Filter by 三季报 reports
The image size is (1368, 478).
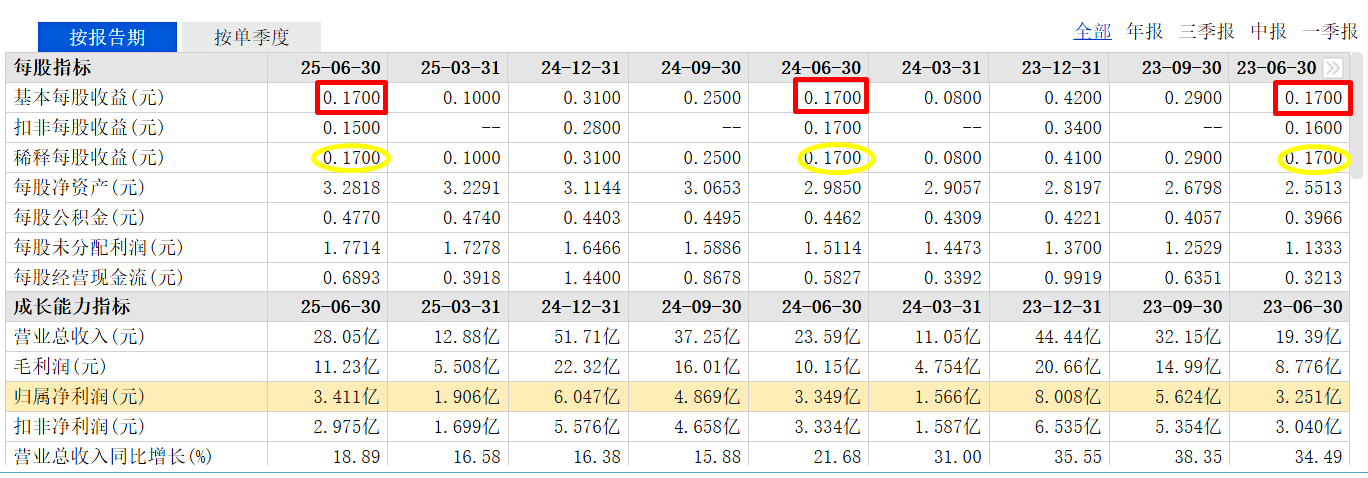[1207, 31]
